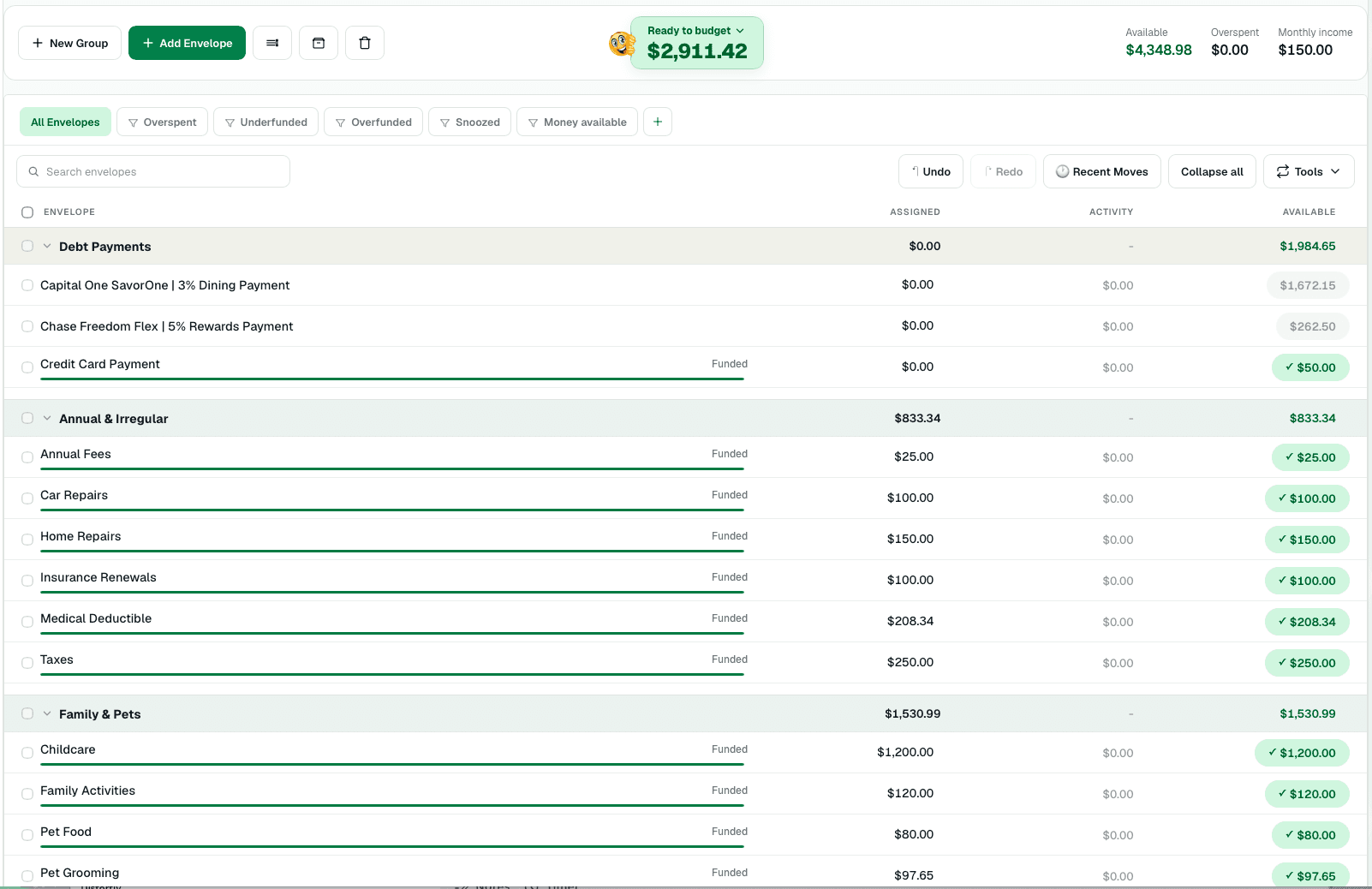Switch to the Money available filter tab
This screenshot has height=889, width=1372.
(577, 122)
